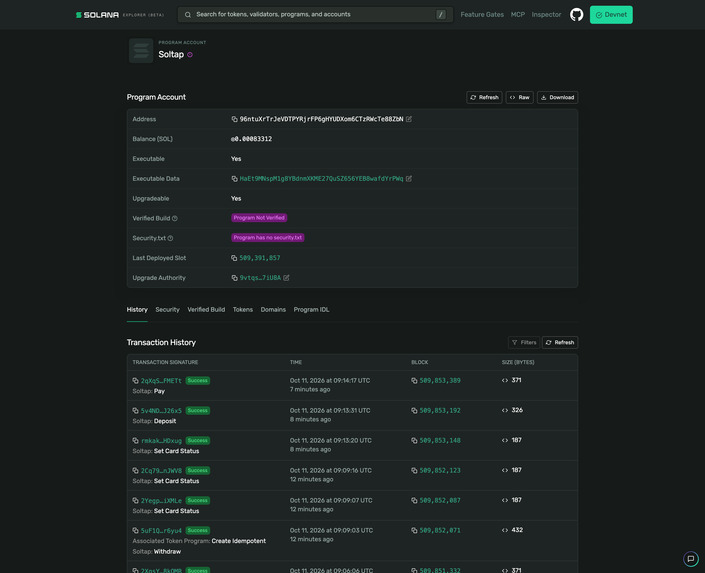Open the Inspector link
Viewport: 705px width, 573px height.
point(546,15)
